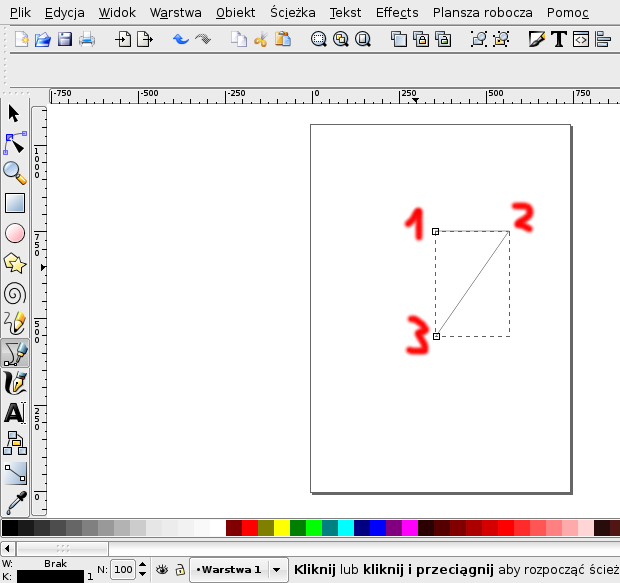Select the Selector arrow tool
Viewport: 620px width, 583px height.
pyautogui.click(x=14, y=113)
